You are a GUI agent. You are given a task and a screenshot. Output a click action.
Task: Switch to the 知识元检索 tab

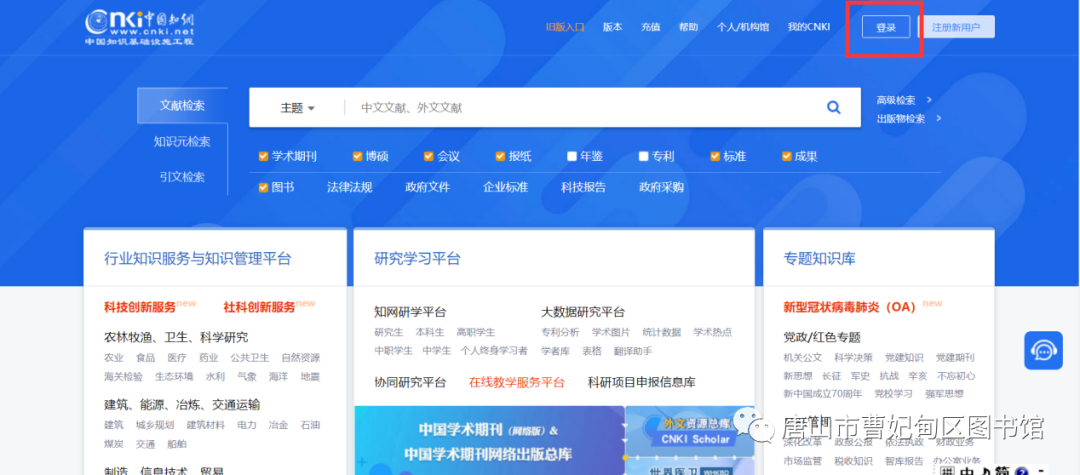tap(183, 141)
